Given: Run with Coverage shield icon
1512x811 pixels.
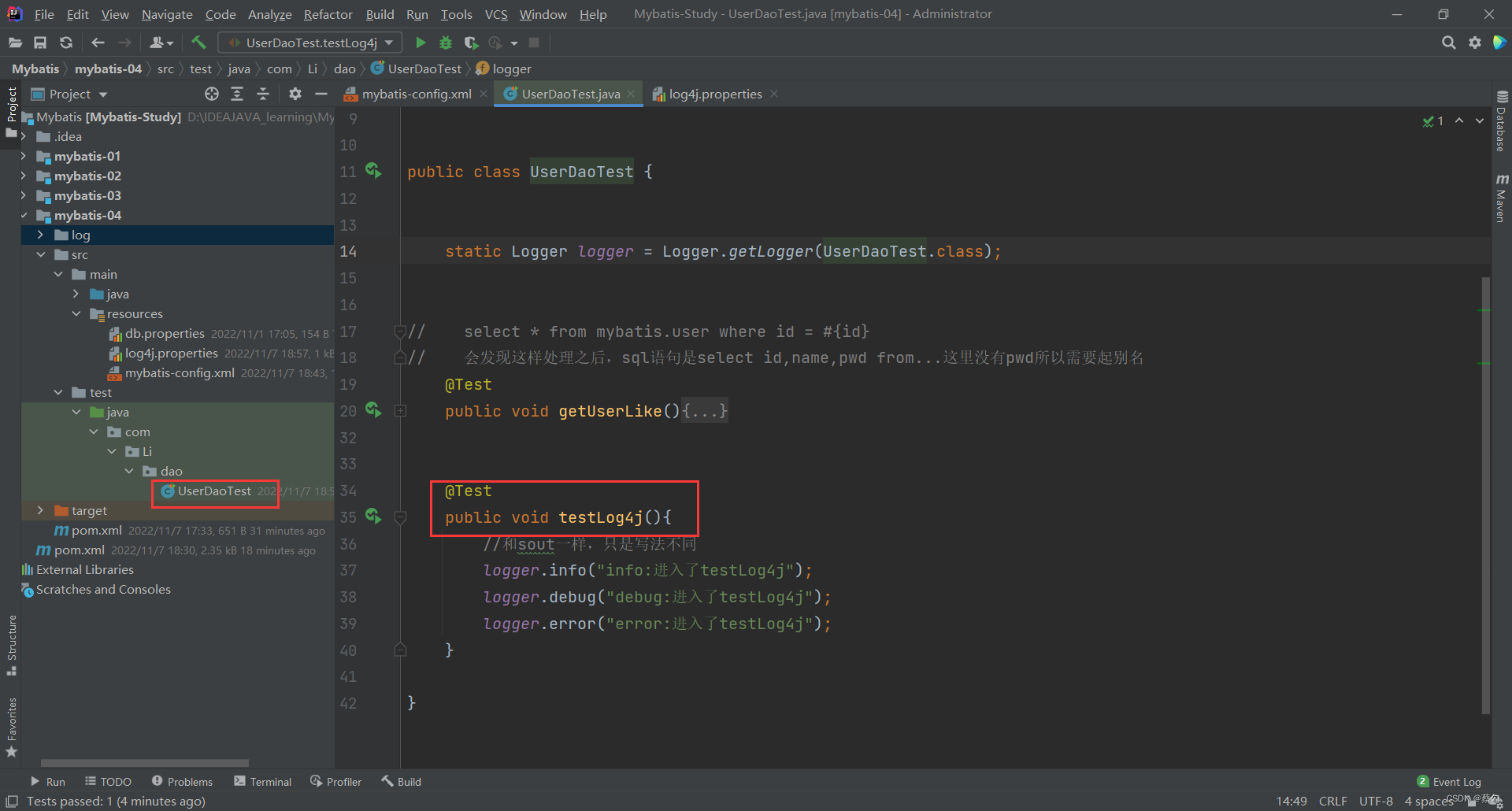Looking at the screenshot, I should (x=471, y=43).
